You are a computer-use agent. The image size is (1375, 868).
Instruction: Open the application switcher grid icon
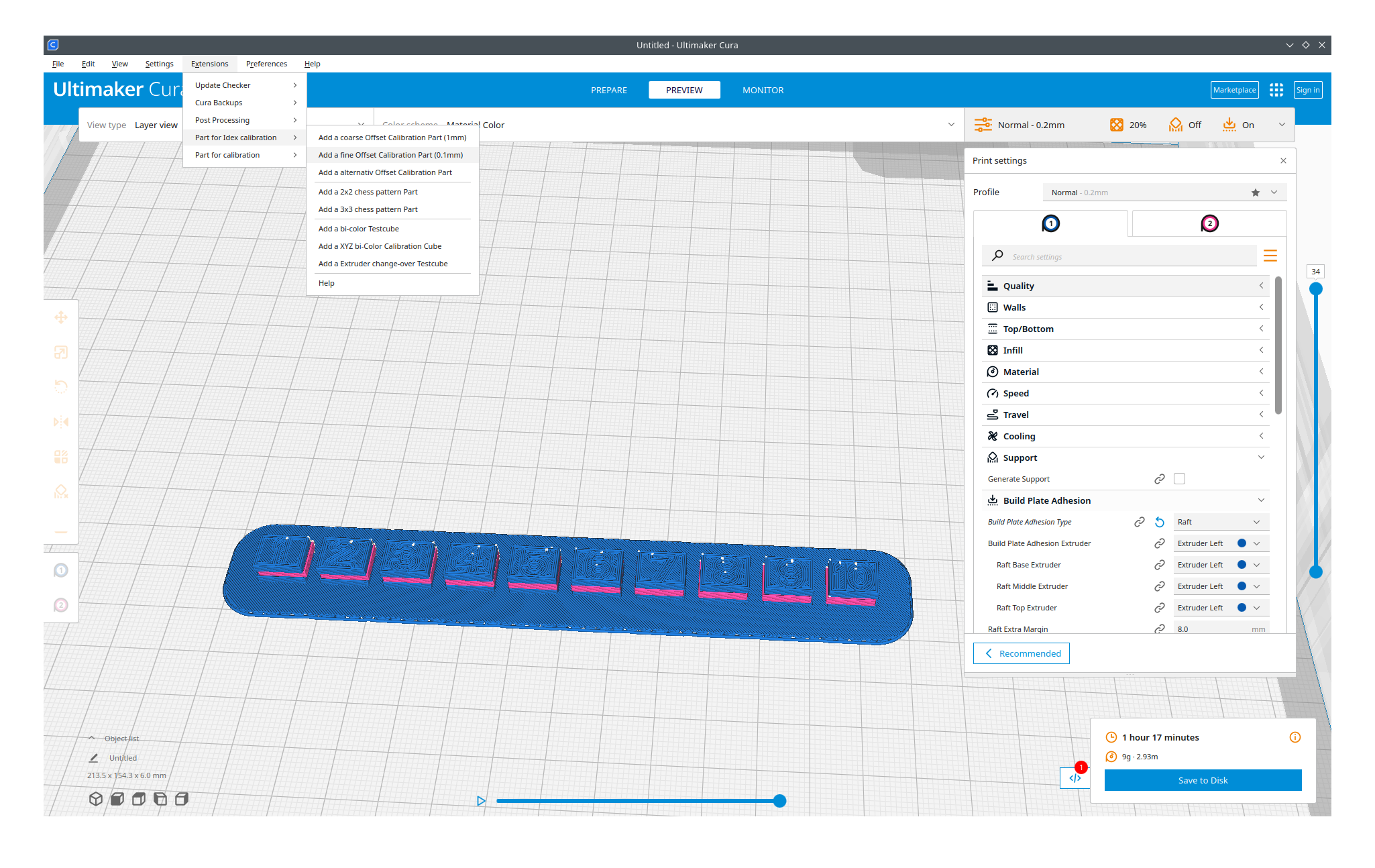click(x=1276, y=90)
